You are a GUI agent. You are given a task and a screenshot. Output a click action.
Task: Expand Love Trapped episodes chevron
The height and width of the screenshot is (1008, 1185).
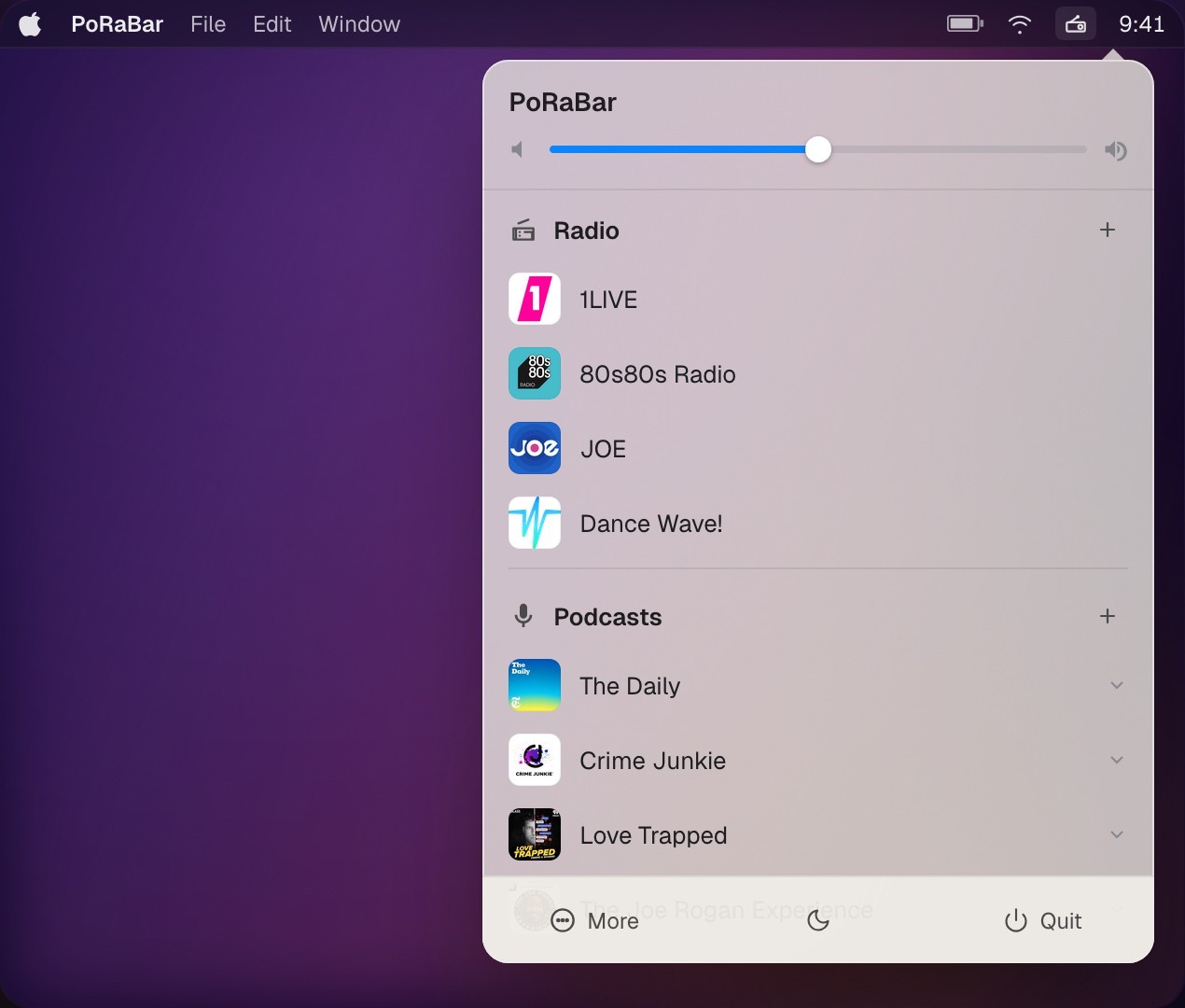(x=1117, y=834)
